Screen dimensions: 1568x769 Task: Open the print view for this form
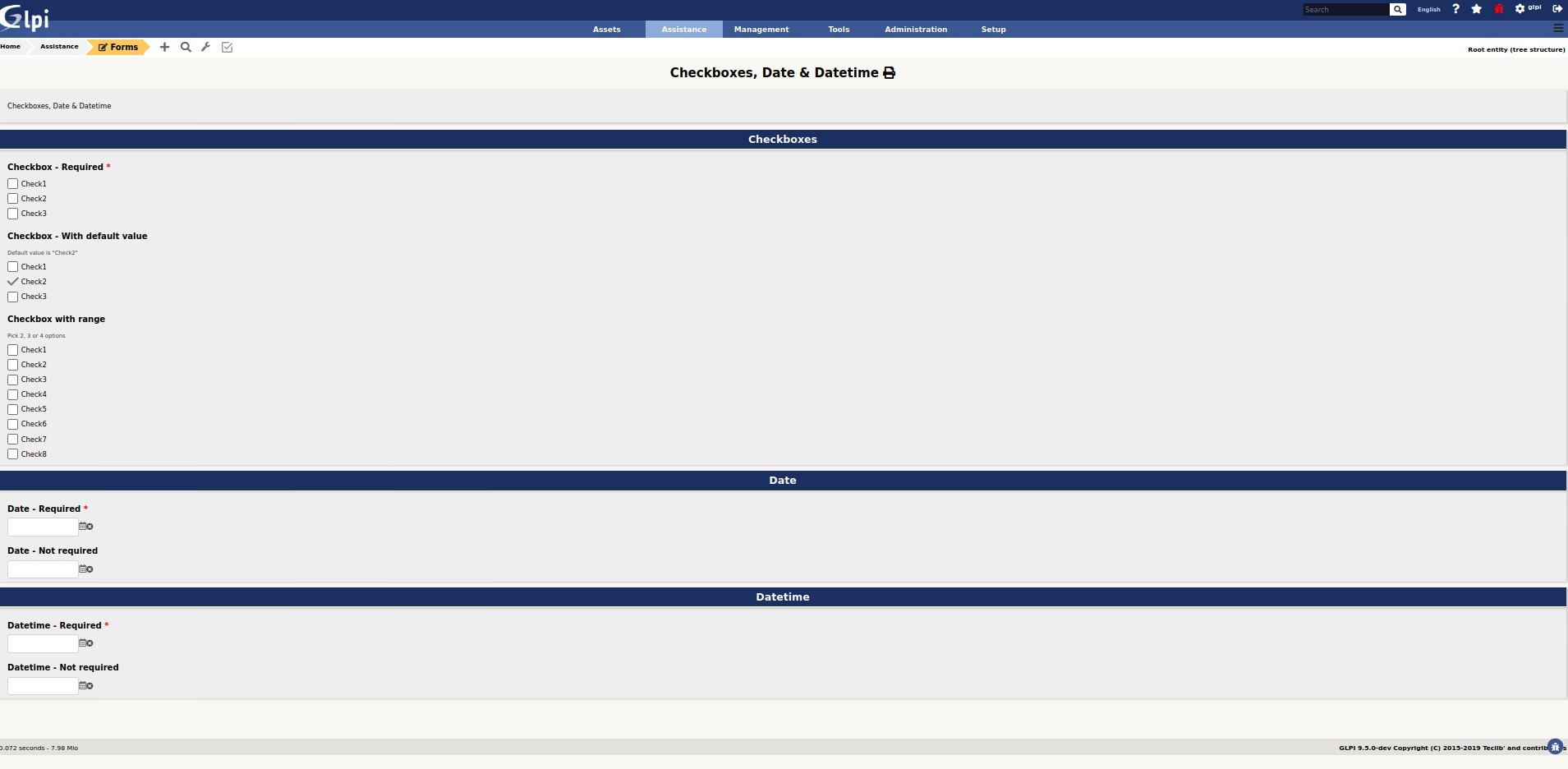click(890, 72)
